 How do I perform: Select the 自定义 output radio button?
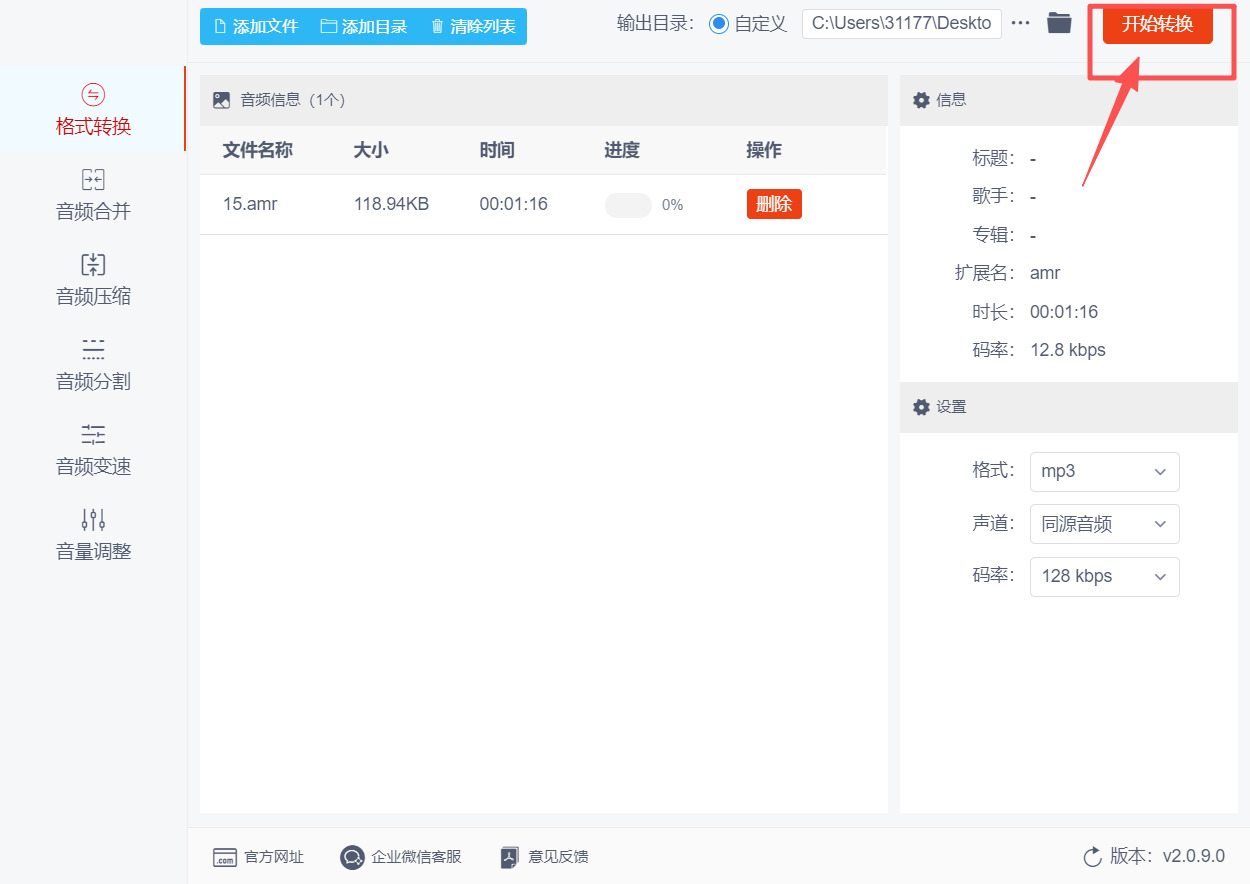(x=719, y=24)
